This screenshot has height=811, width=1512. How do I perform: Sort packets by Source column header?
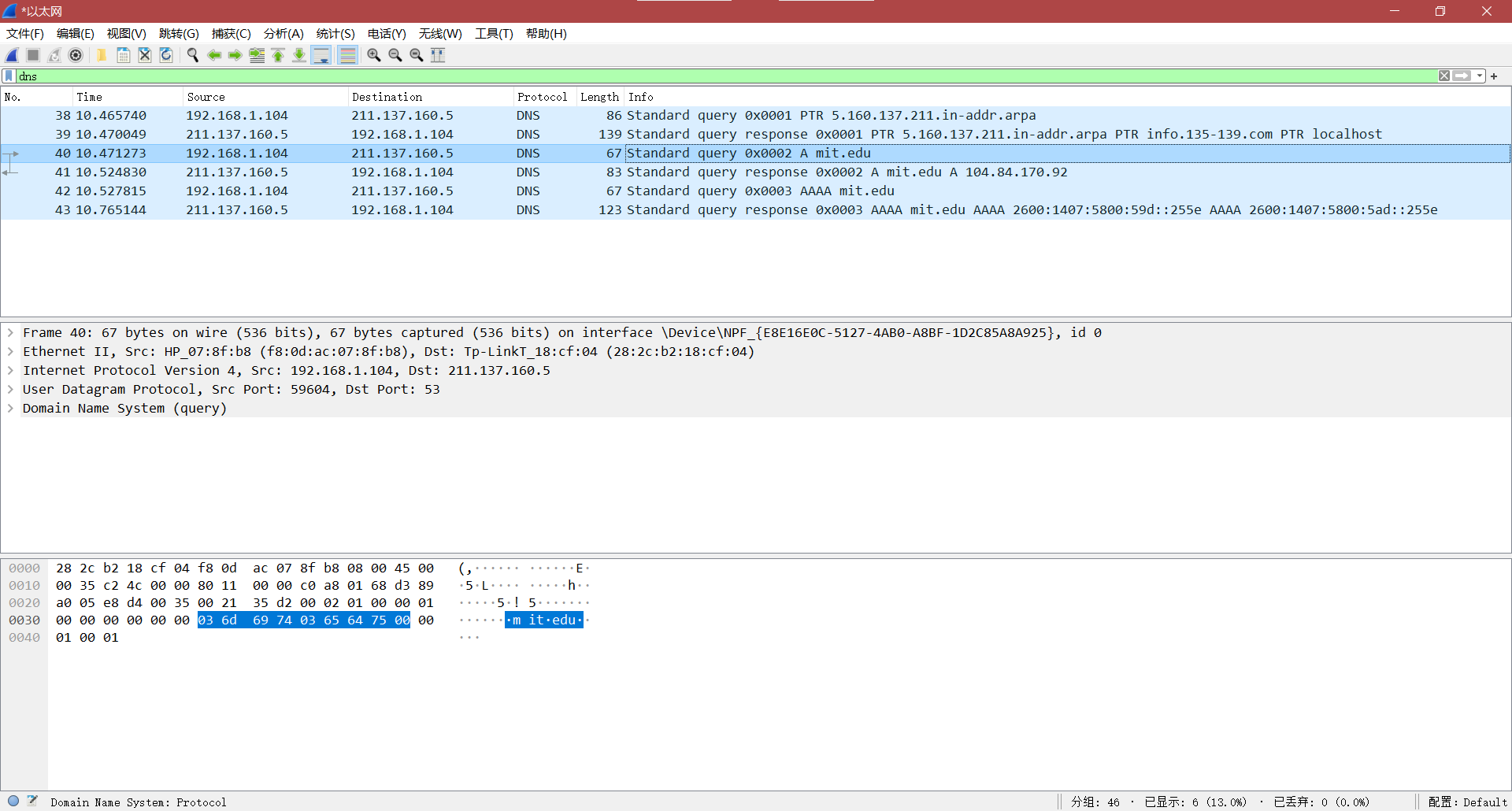click(x=266, y=97)
